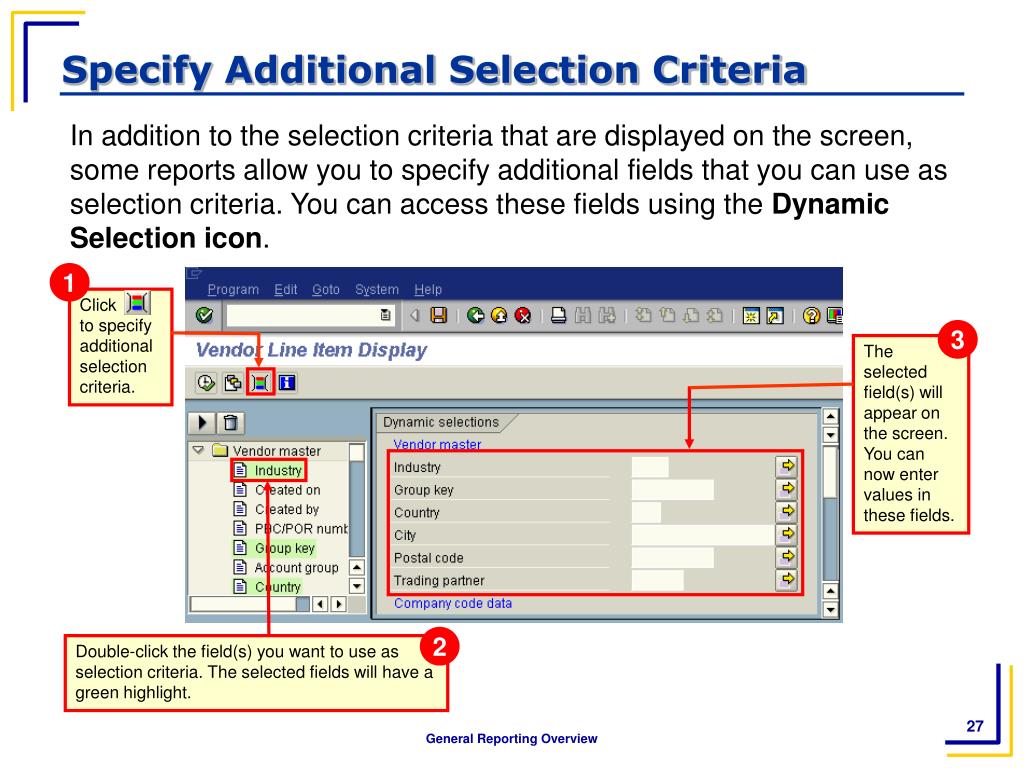The image size is (1024, 768).
Task: Click the multiple selection arrow for City
Action: click(x=787, y=534)
